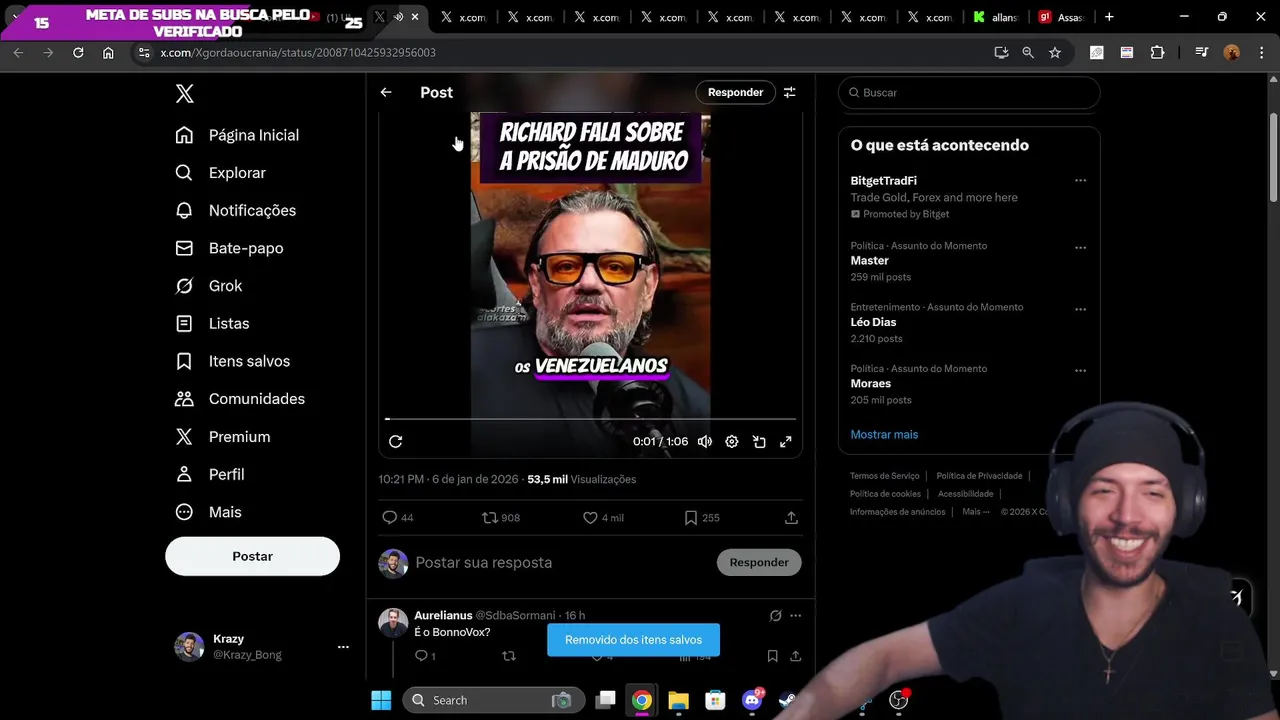Bookmark page with the star icon
The height and width of the screenshot is (720, 1280).
1054,52
